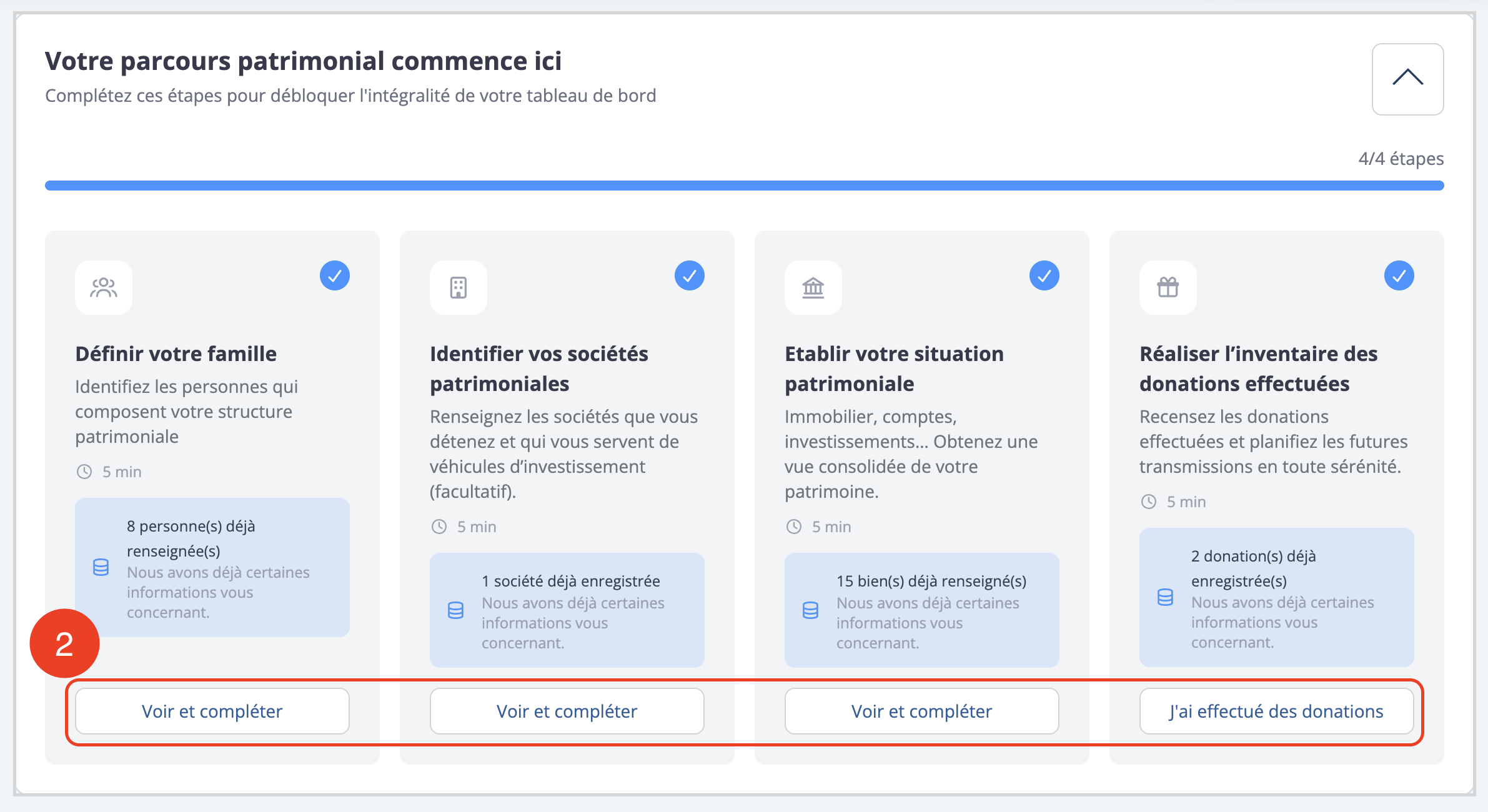Click database icon in 8 personnes box
Screen dimensions: 1488x812
(x=101, y=567)
